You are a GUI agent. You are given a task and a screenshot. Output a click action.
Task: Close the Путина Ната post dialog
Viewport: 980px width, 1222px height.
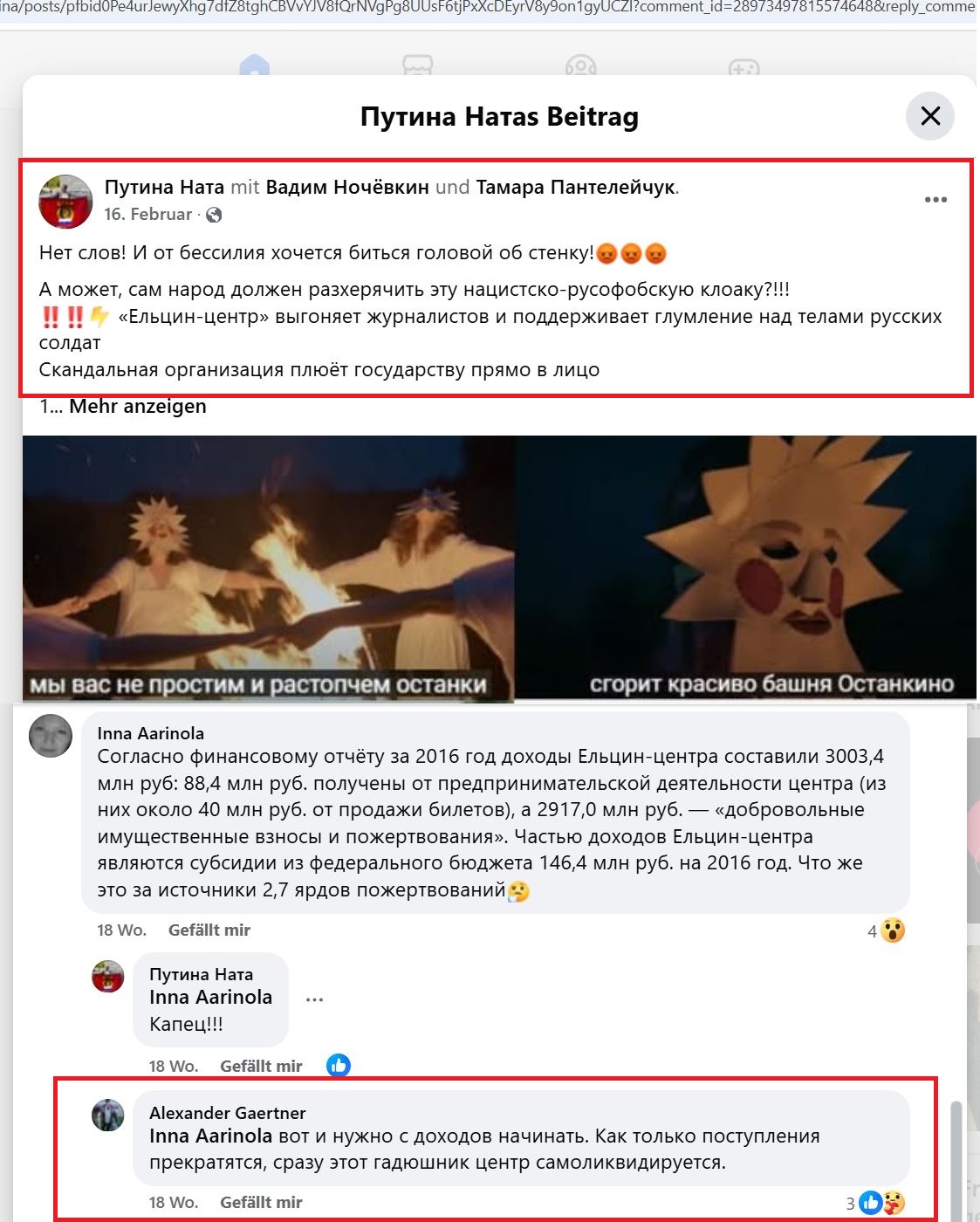[x=930, y=116]
